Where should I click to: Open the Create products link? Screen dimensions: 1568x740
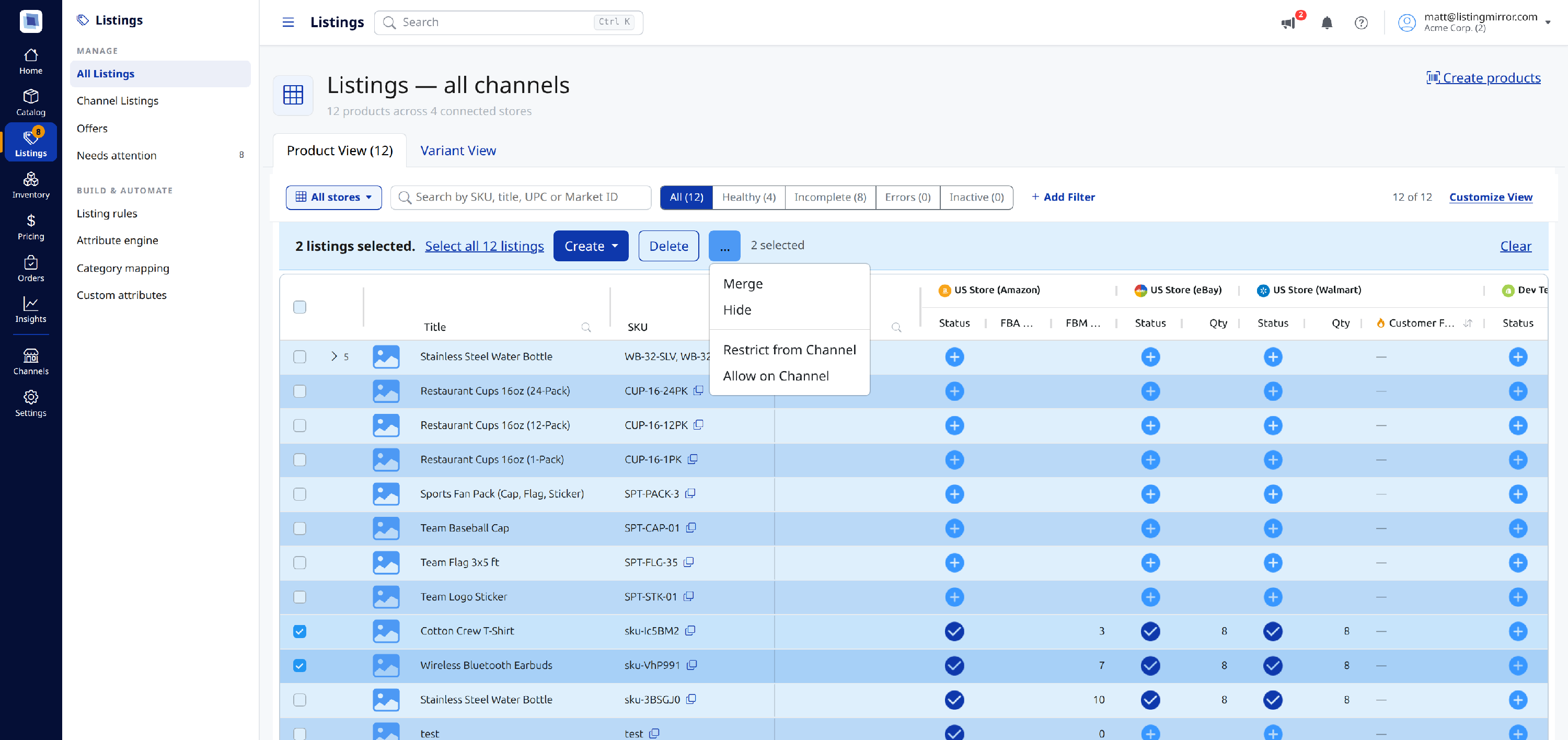coord(1483,77)
